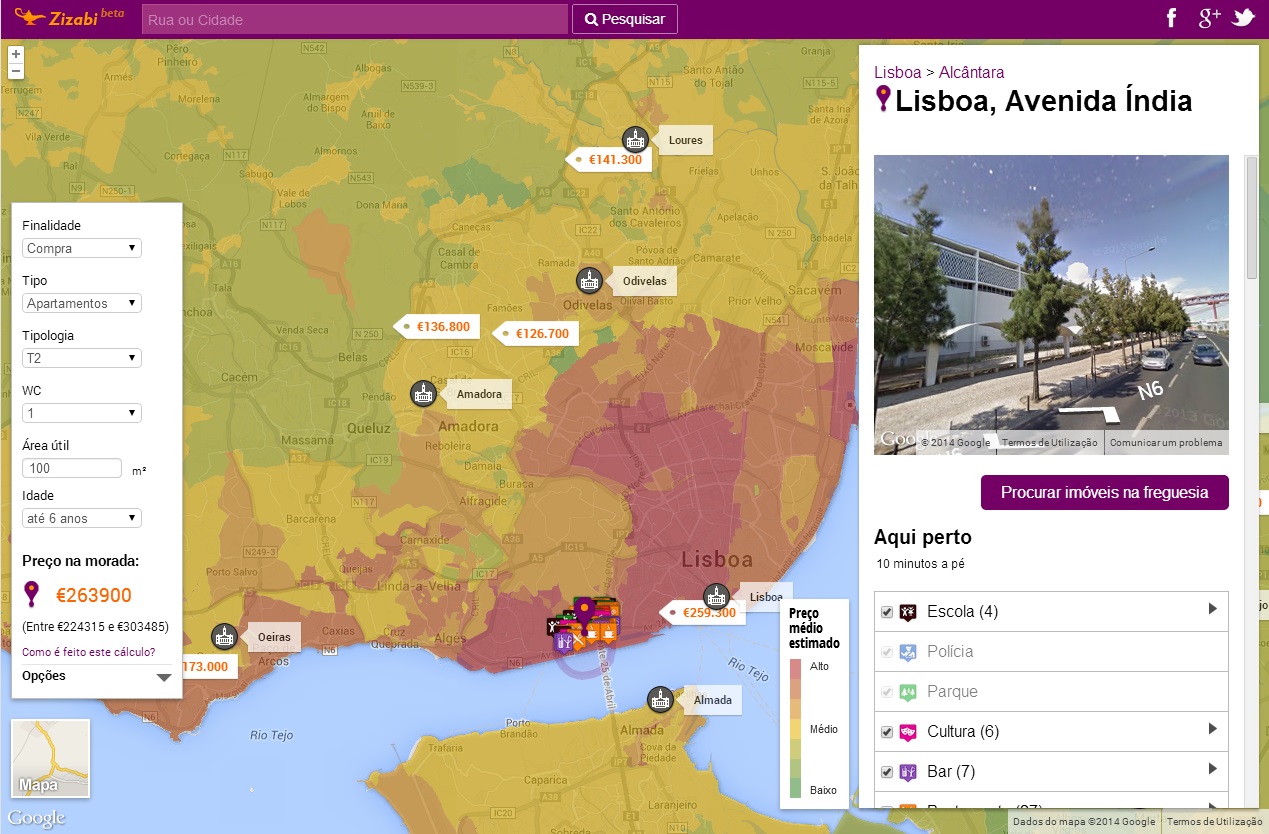
Task: Expand the Bar (7) list arrow
Action: point(1212,769)
